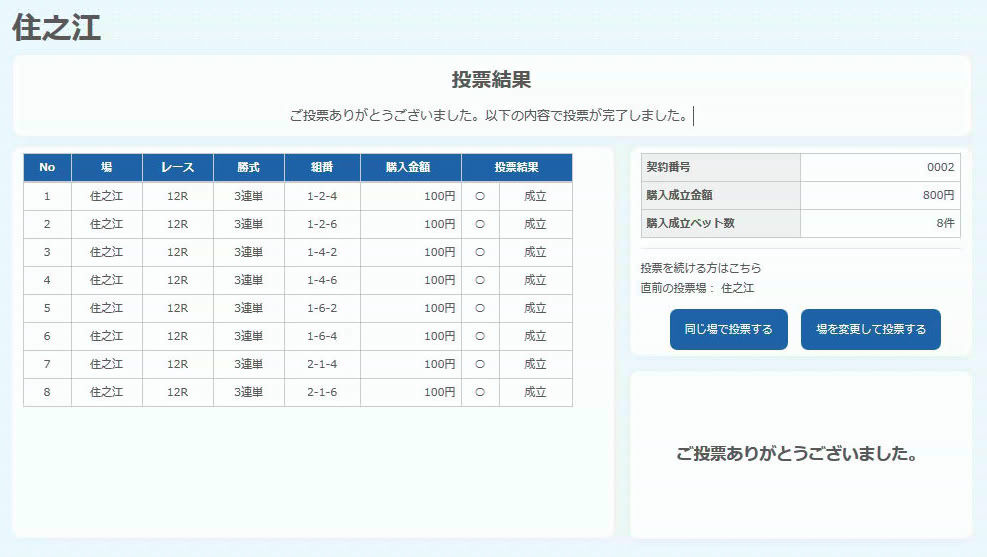
Task: Click 12R in the 1-2-6 row
Action: pyautogui.click(x=178, y=224)
